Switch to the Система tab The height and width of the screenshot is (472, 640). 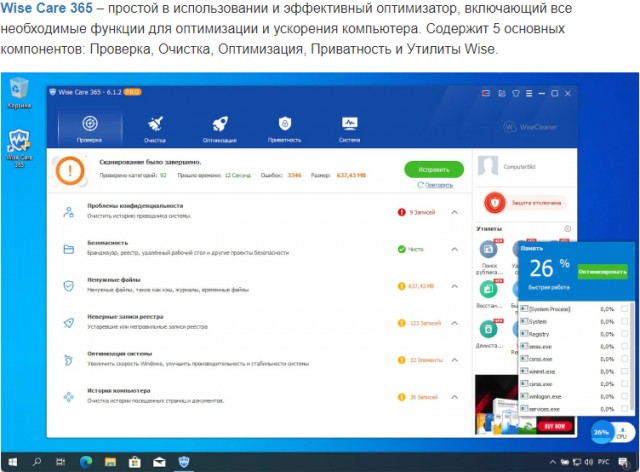pyautogui.click(x=349, y=129)
